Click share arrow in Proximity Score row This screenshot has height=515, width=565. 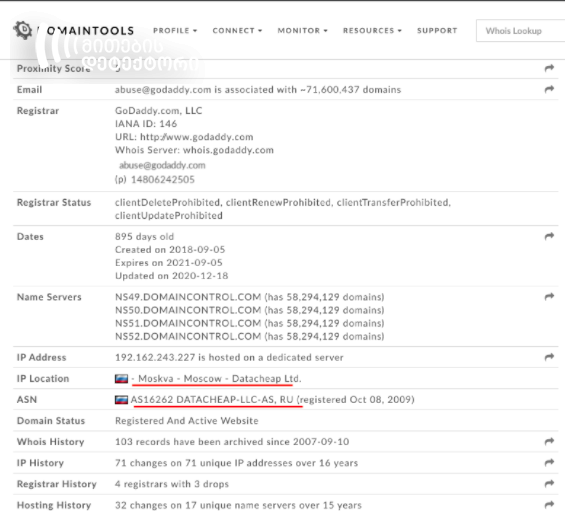click(549, 68)
